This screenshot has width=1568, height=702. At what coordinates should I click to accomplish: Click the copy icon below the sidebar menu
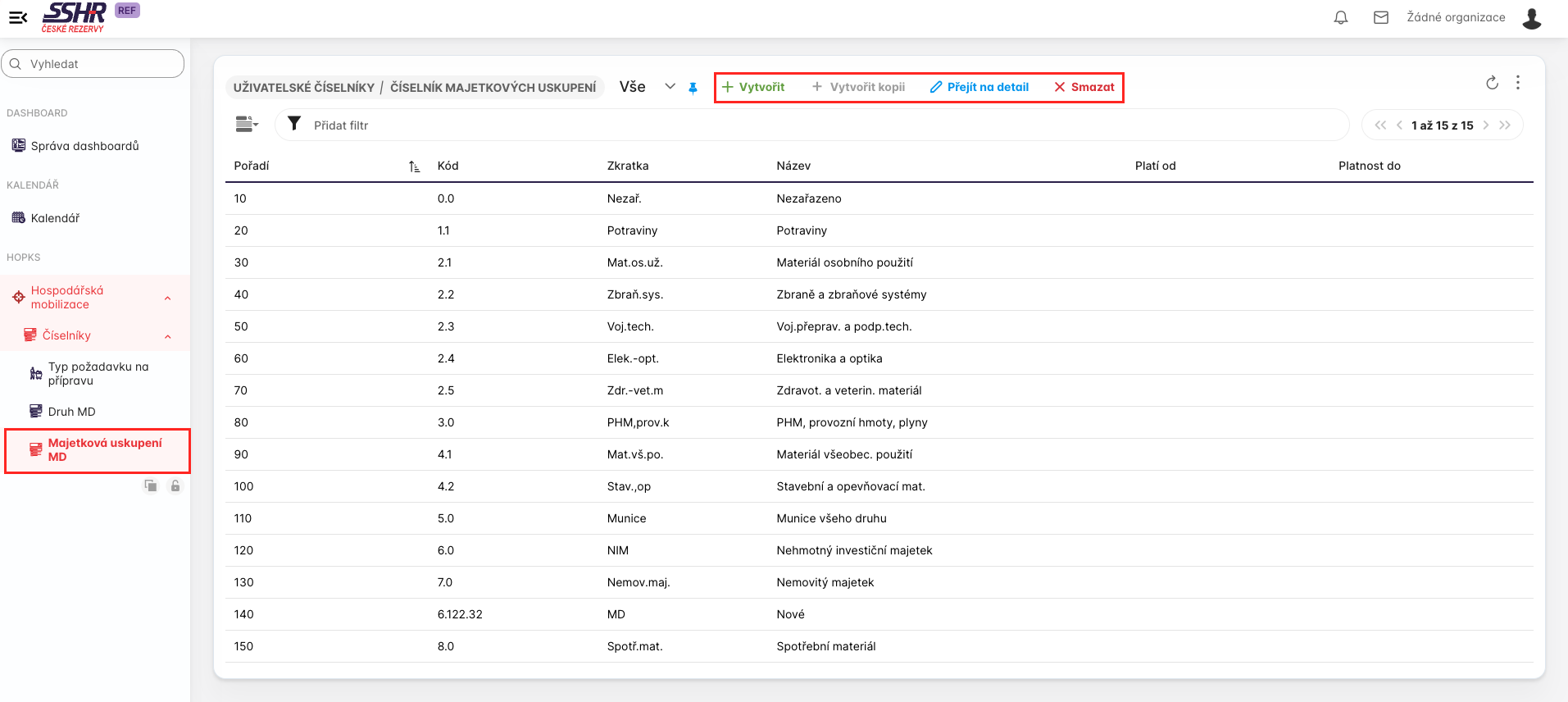pos(151,485)
